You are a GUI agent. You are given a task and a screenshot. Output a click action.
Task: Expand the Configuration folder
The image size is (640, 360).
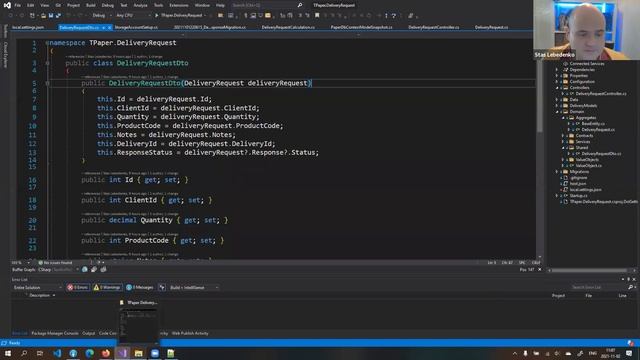tap(557, 82)
